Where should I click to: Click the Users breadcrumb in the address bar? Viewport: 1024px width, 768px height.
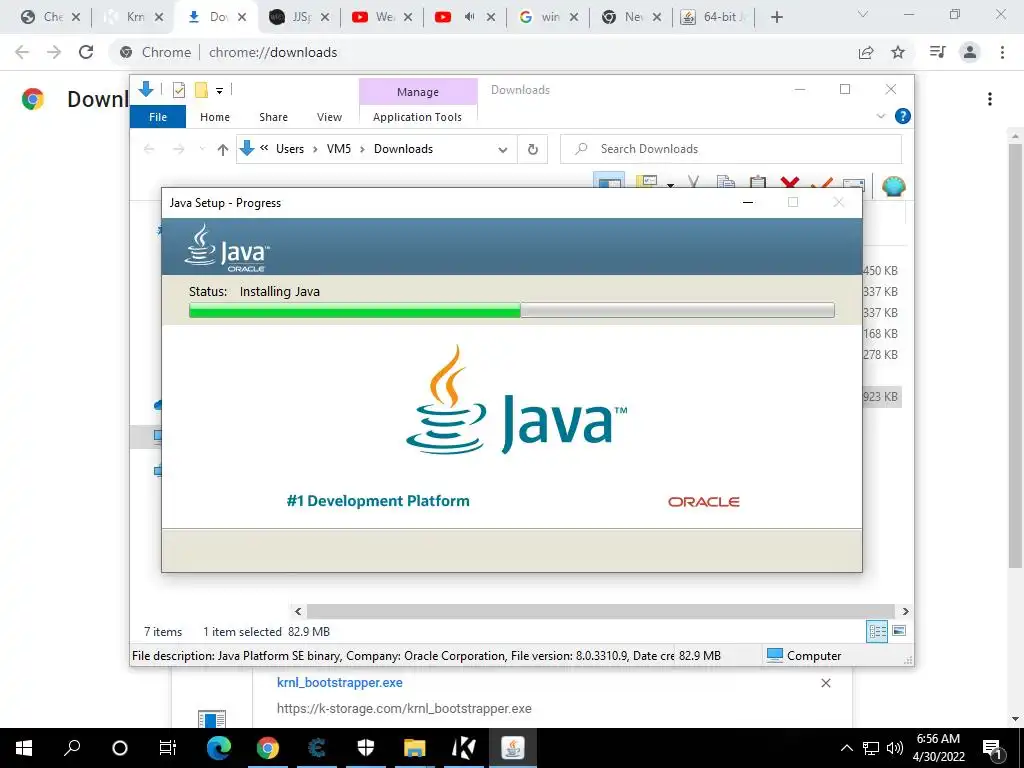point(290,149)
